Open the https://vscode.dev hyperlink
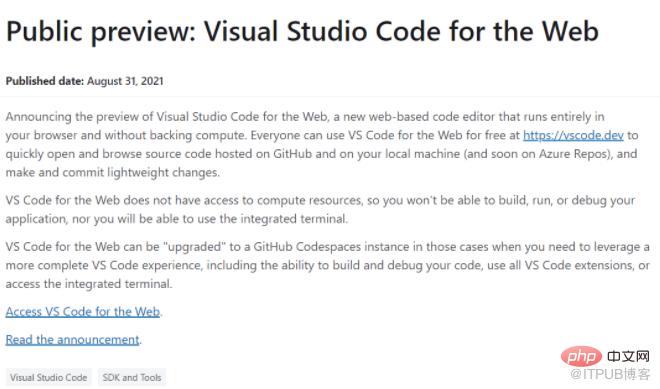This screenshot has height=389, width=660. 573,135
